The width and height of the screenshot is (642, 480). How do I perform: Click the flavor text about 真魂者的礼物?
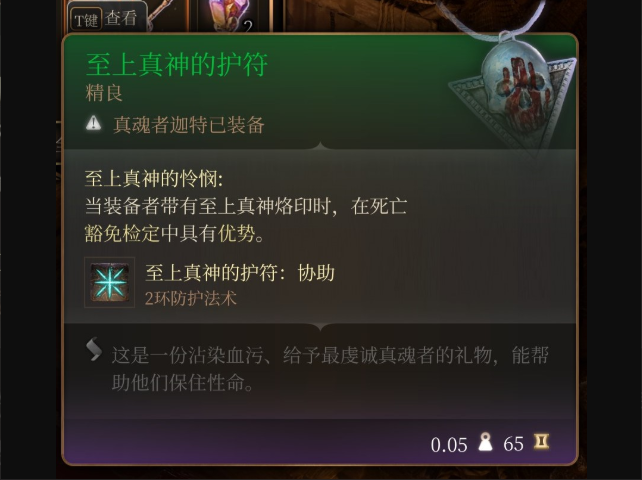pyautogui.click(x=330, y=369)
